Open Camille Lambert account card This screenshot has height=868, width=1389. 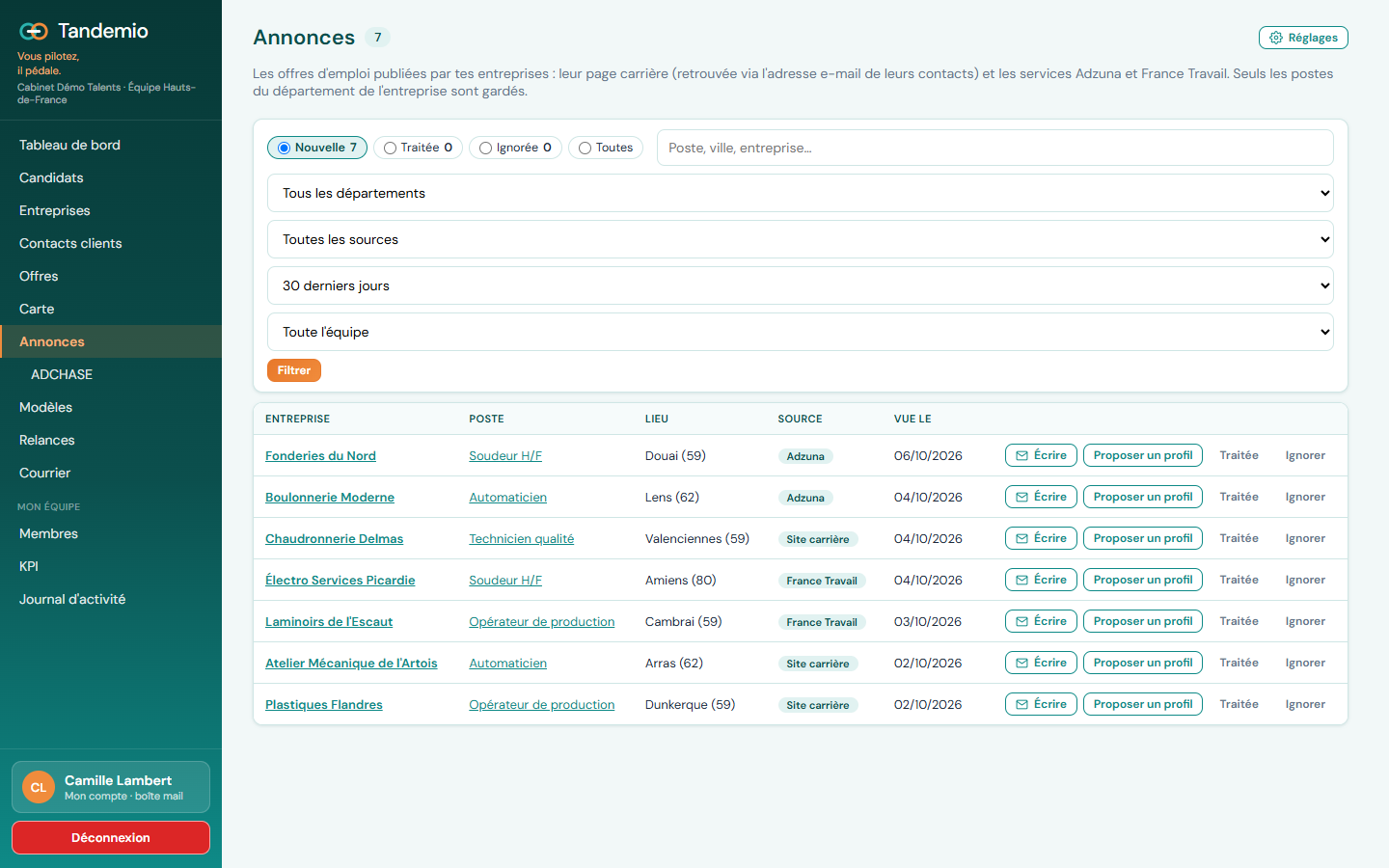pos(111,787)
